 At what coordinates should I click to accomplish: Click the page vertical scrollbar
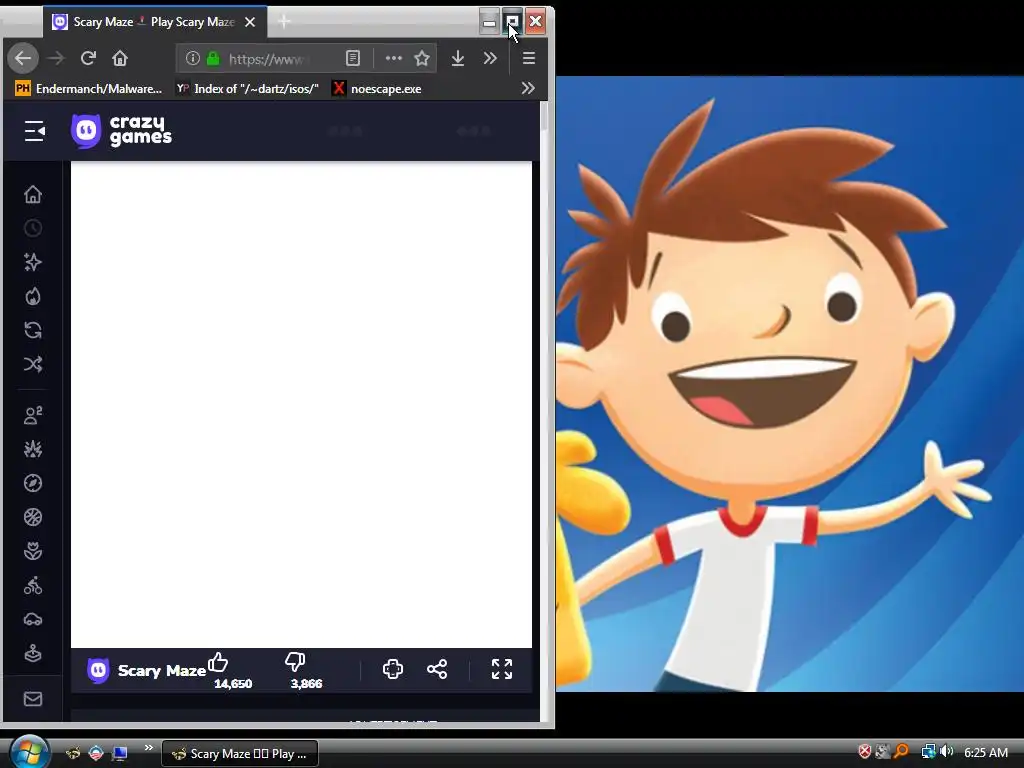click(x=544, y=118)
